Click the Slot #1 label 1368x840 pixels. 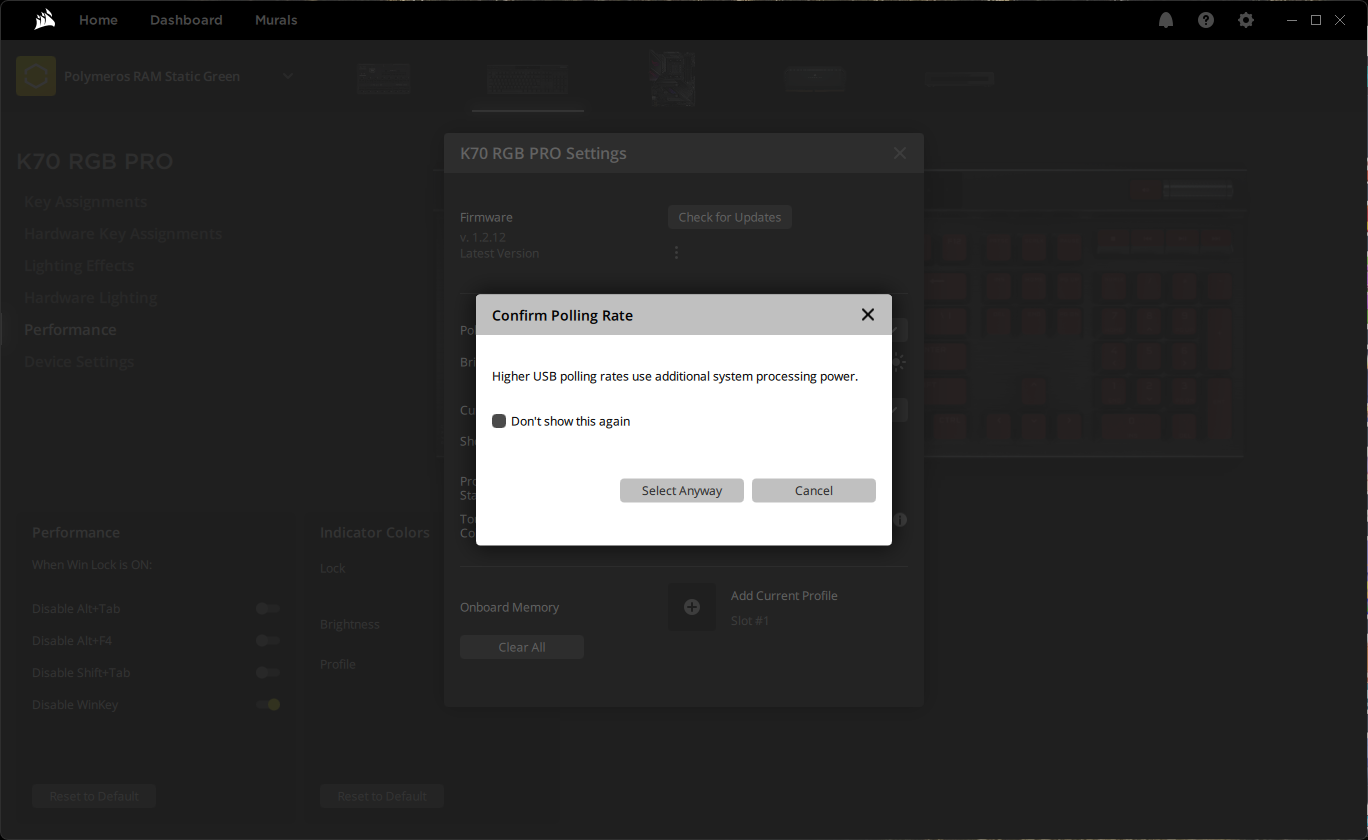click(x=750, y=621)
